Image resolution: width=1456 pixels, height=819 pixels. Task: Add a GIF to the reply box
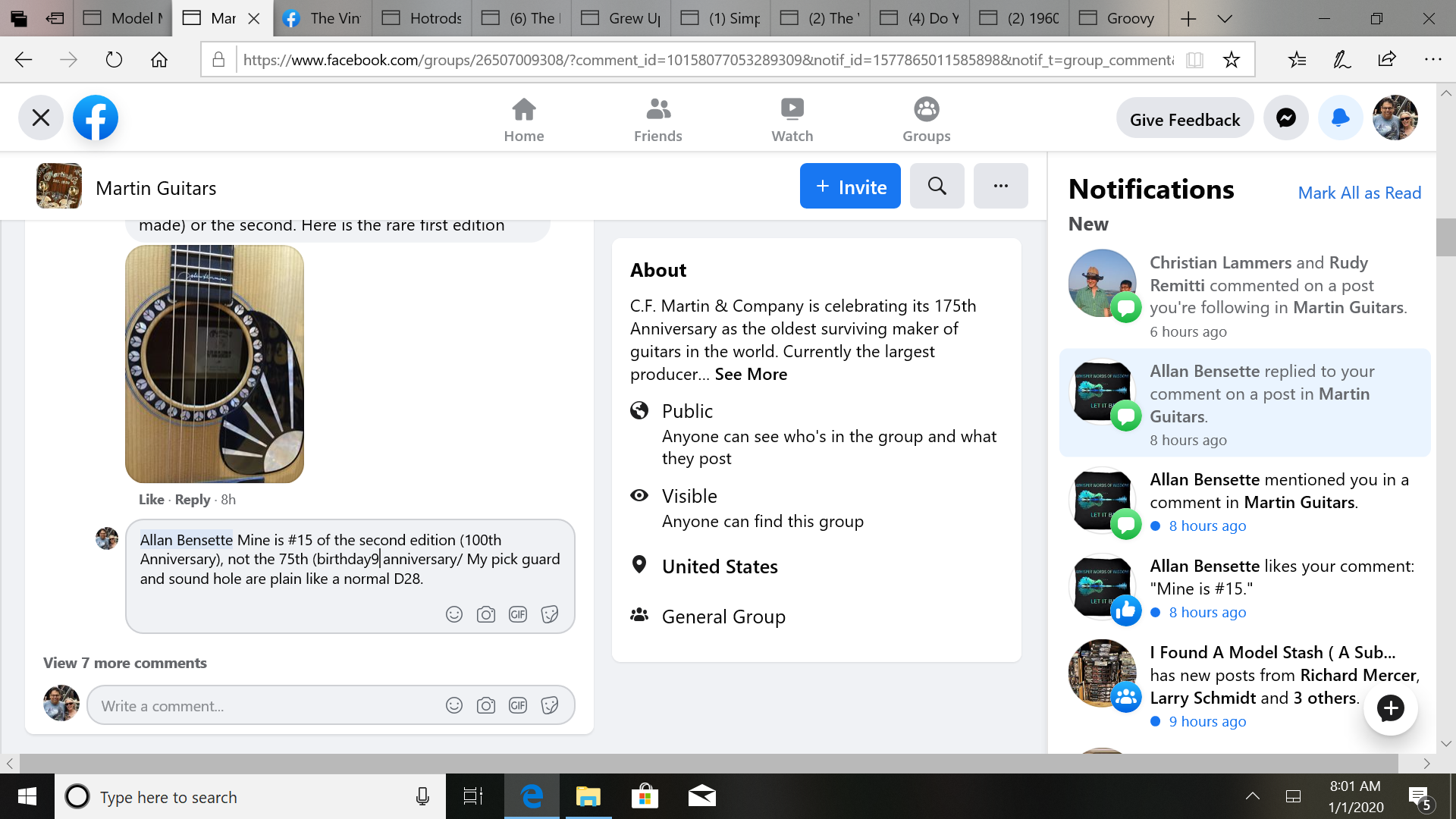518,614
